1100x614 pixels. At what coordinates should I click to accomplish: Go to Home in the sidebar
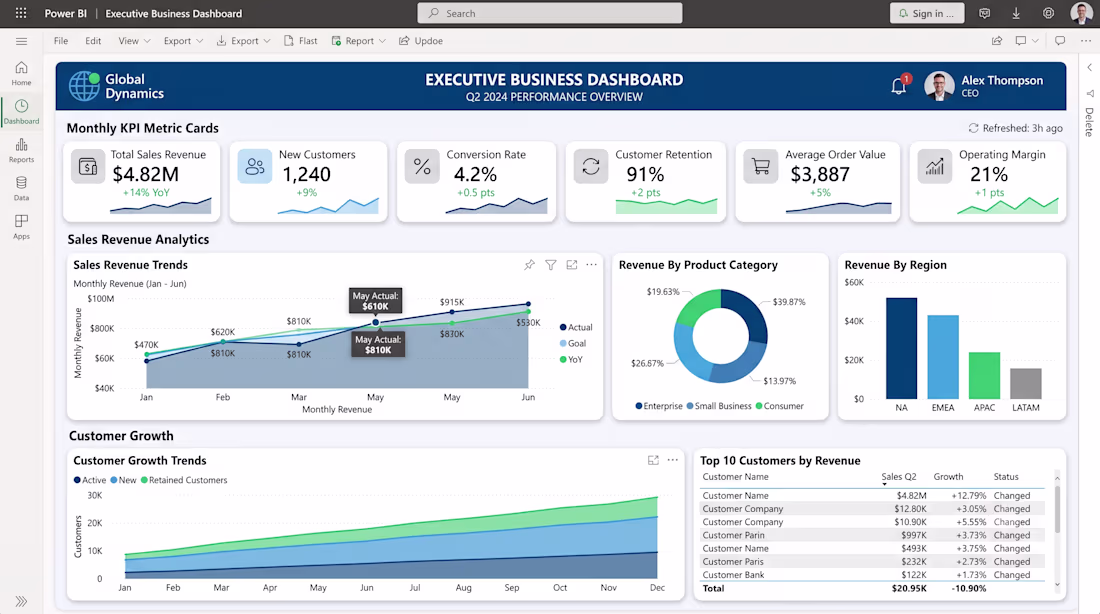[x=21, y=73]
